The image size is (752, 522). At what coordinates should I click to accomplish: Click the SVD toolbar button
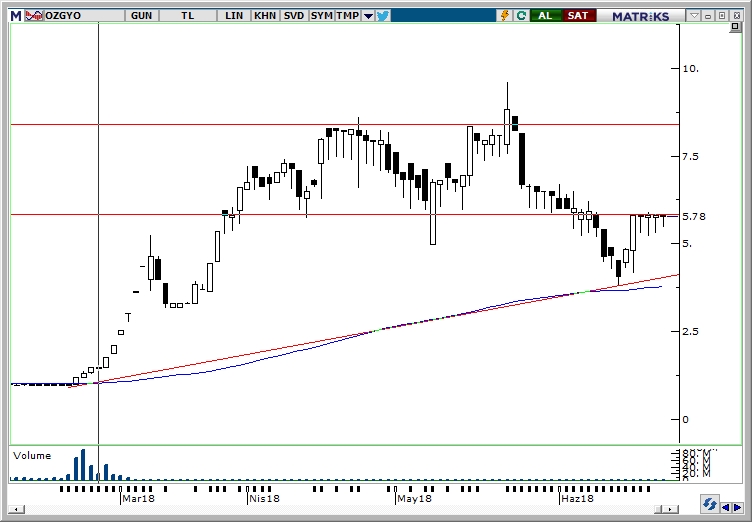294,16
